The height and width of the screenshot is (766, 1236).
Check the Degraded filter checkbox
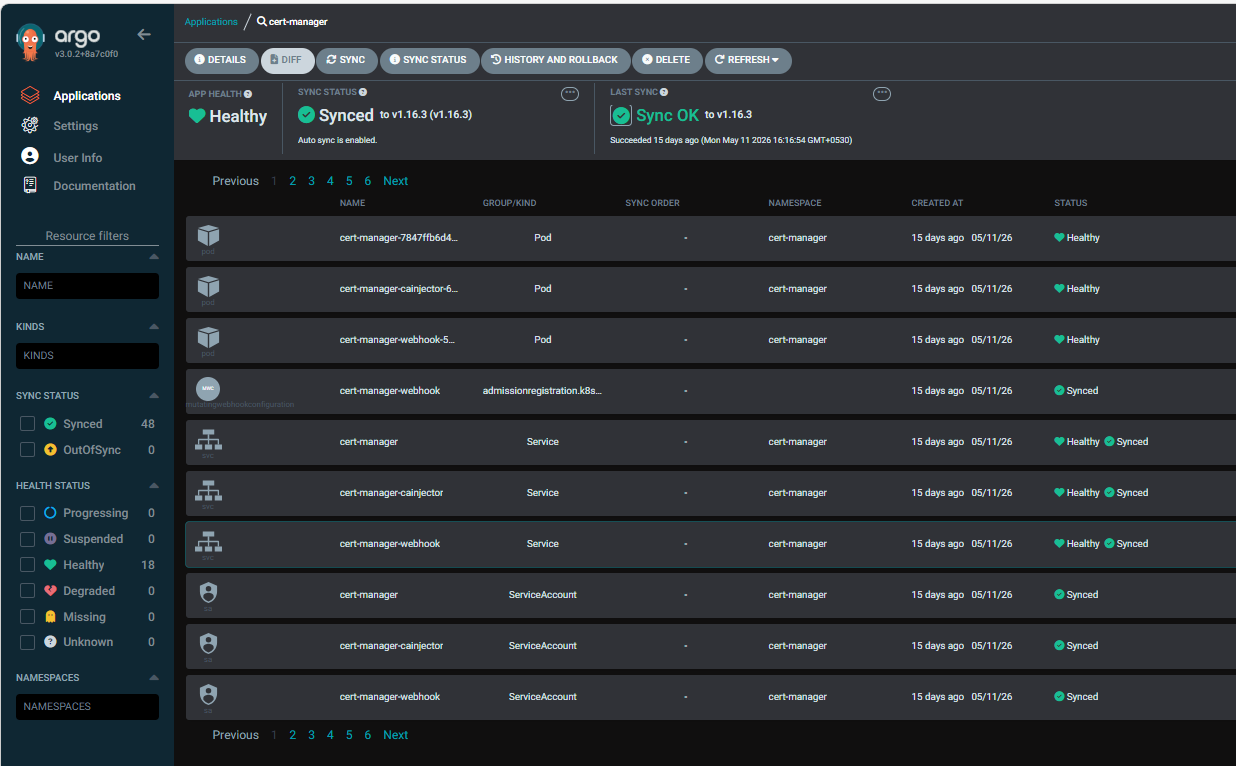pyautogui.click(x=27, y=591)
